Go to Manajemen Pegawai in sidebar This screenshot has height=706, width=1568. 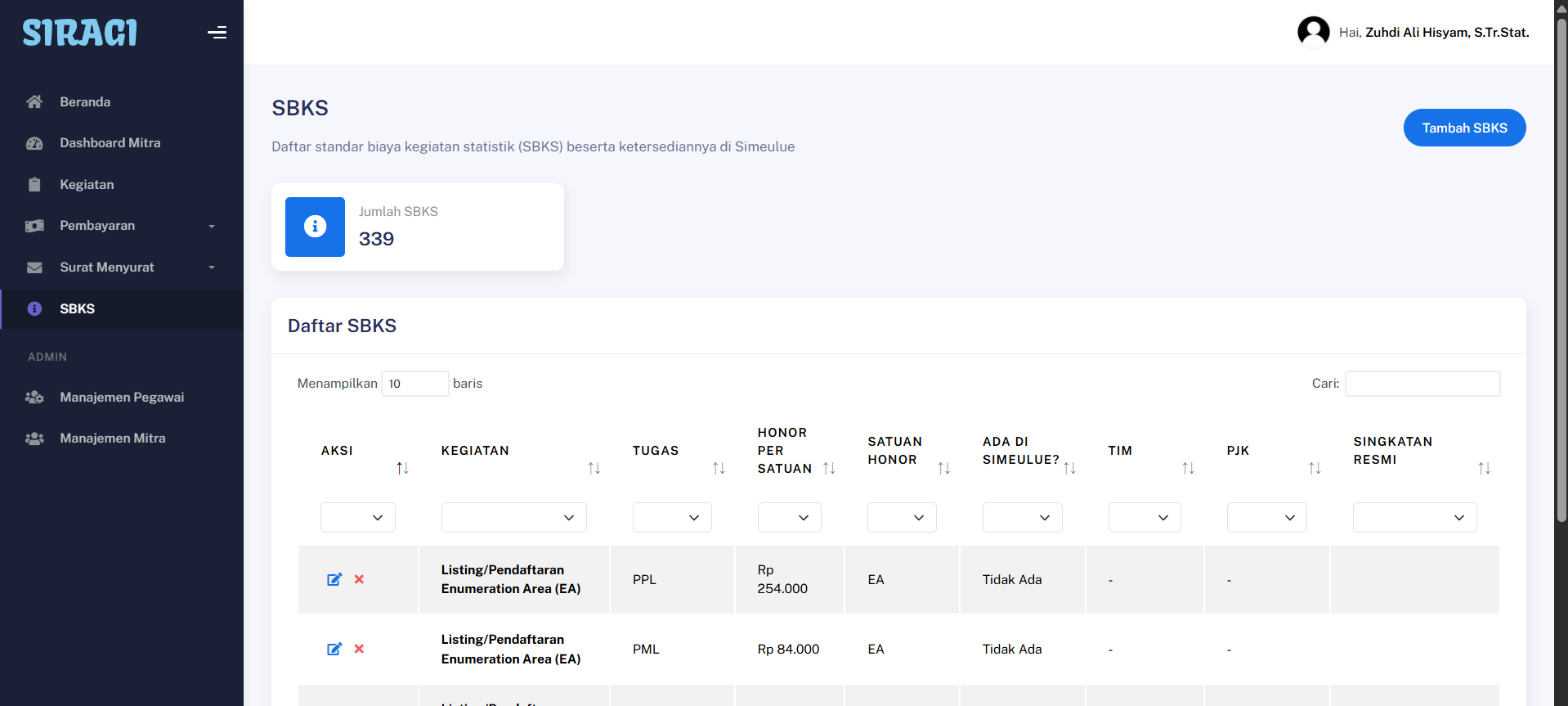point(122,398)
